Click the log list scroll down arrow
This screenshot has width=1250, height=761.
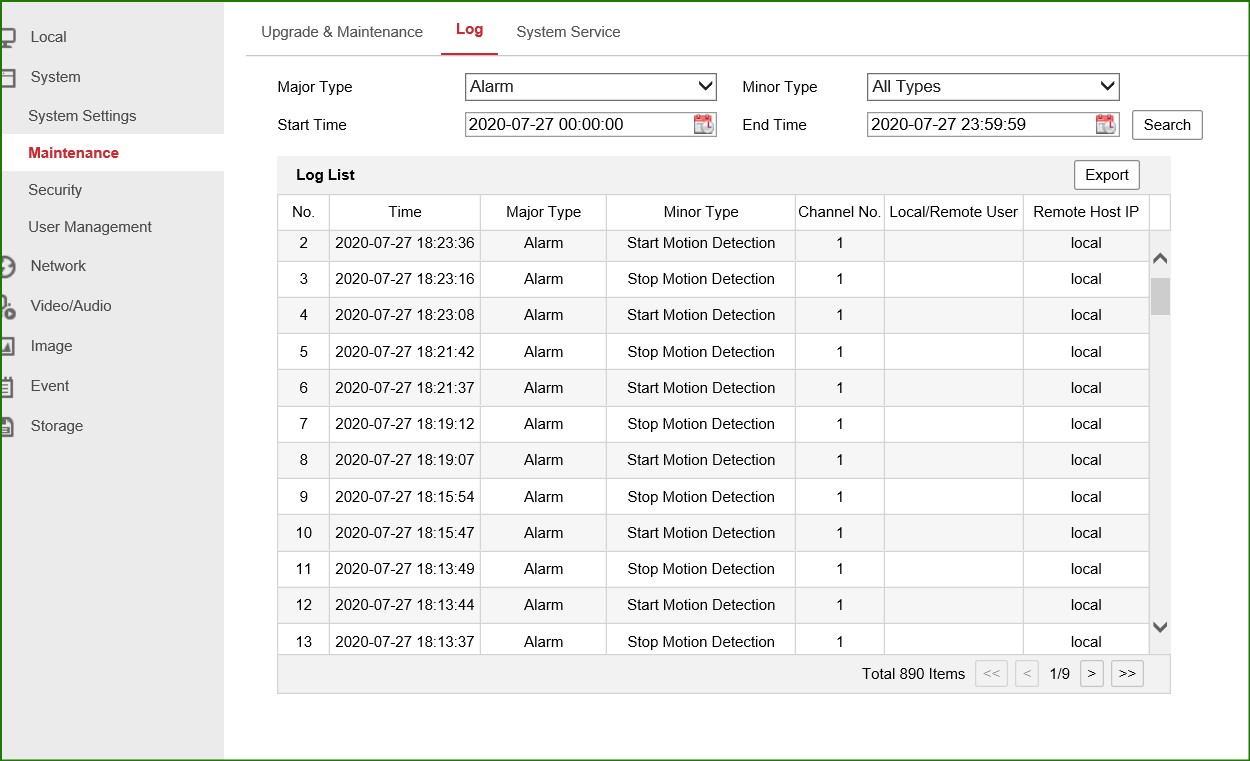(x=1160, y=627)
